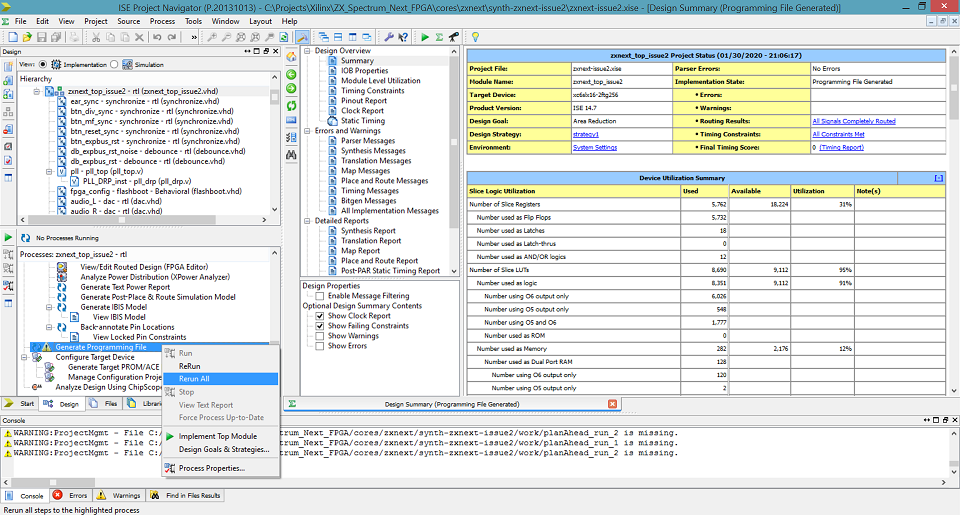Collapse the Detailed Reports node
963x515 pixels.
[307, 221]
